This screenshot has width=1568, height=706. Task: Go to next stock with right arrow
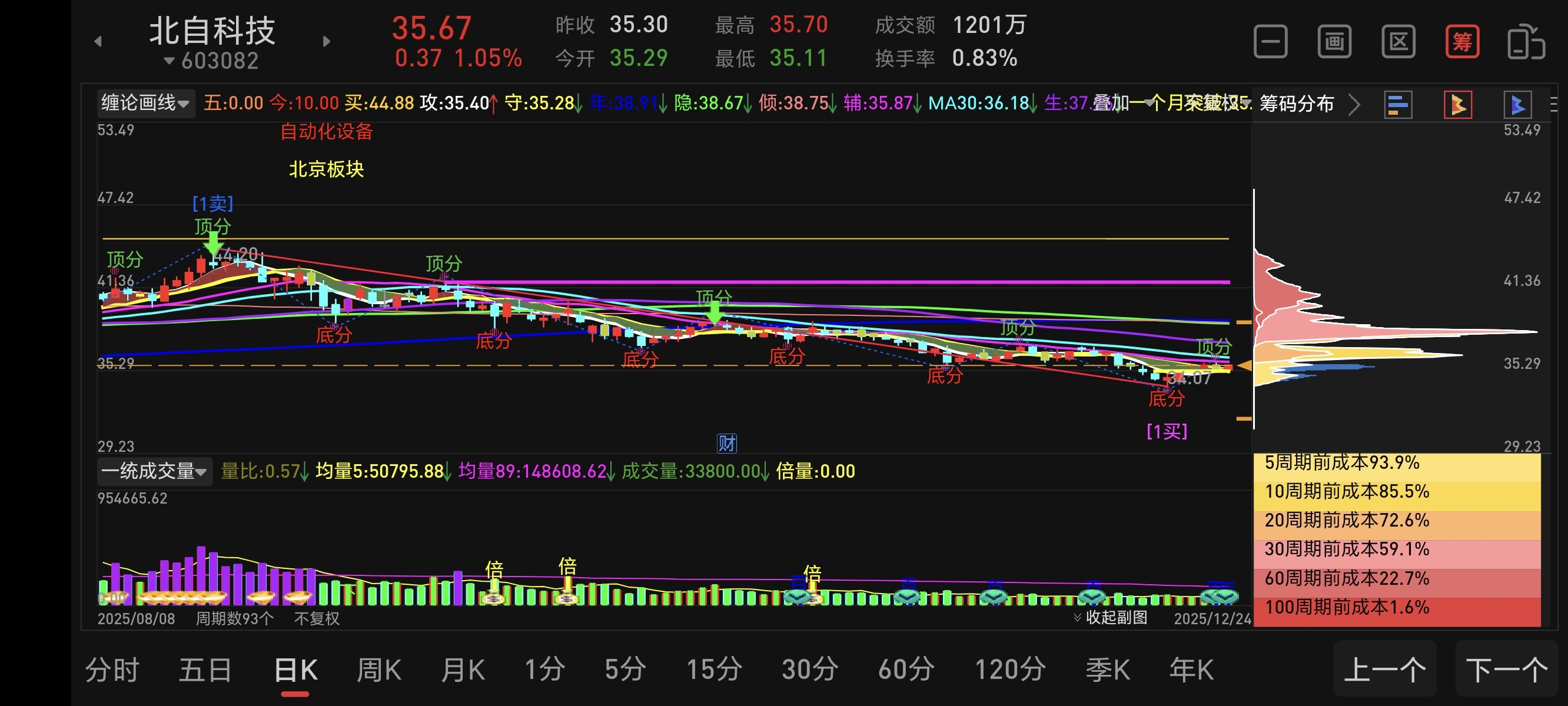(327, 41)
